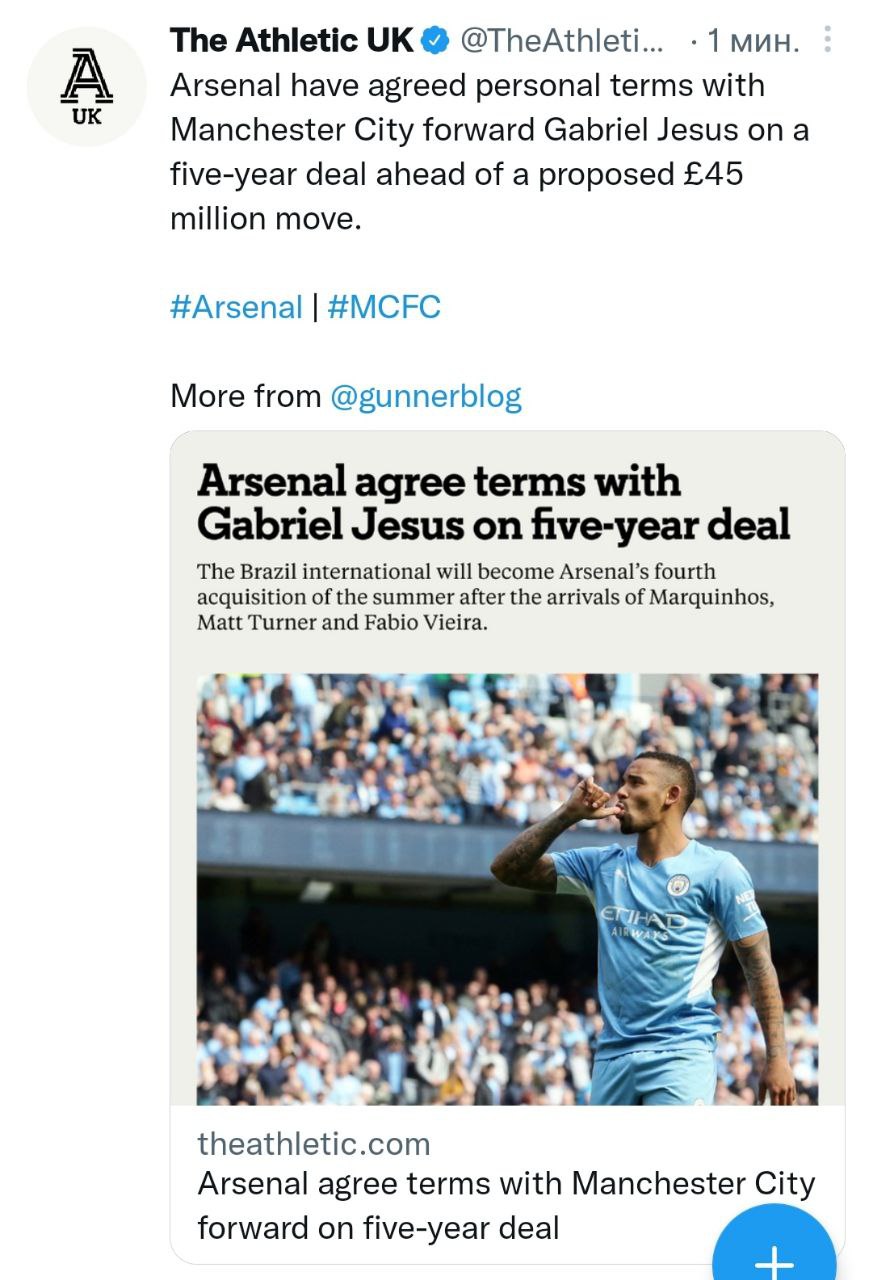Open the #Arsenal hashtag
This screenshot has width=872, height=1280.
(x=236, y=307)
